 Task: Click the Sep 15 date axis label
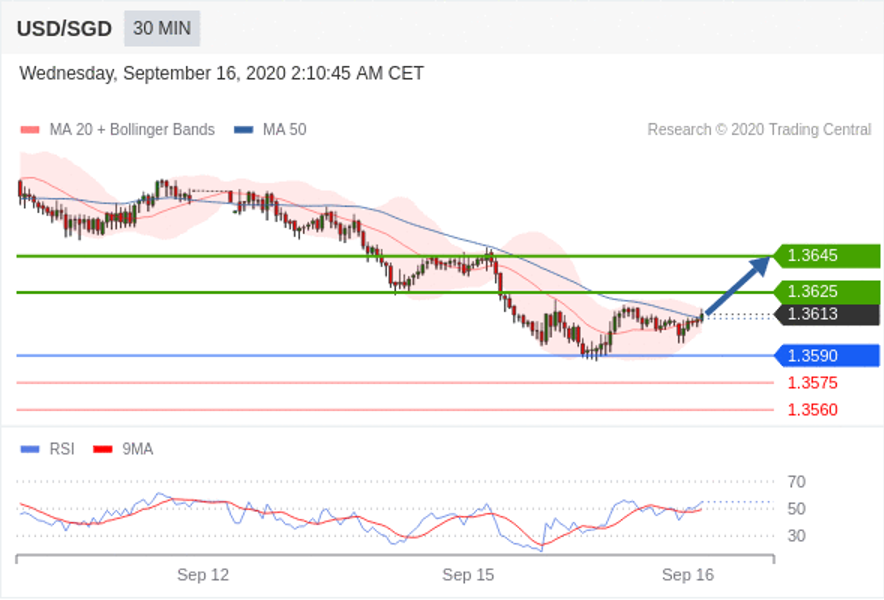coord(468,575)
